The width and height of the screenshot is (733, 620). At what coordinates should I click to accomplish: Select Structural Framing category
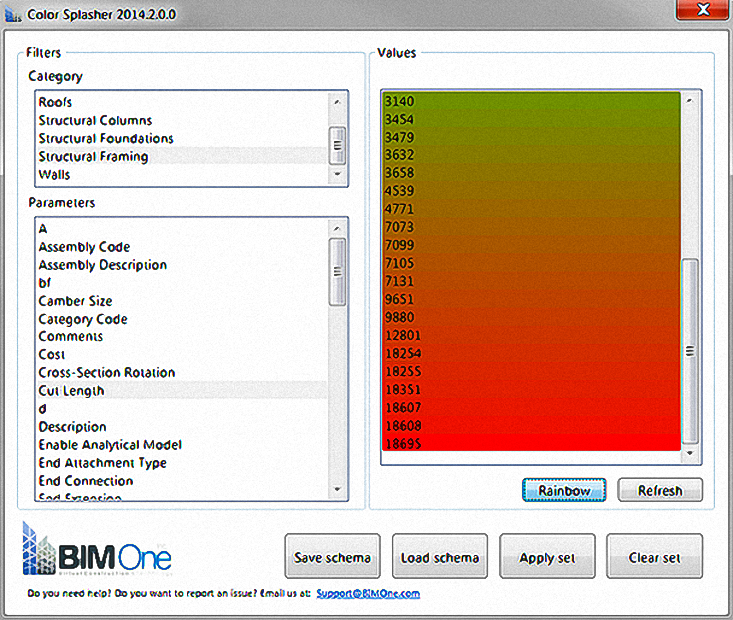[x=93, y=156]
